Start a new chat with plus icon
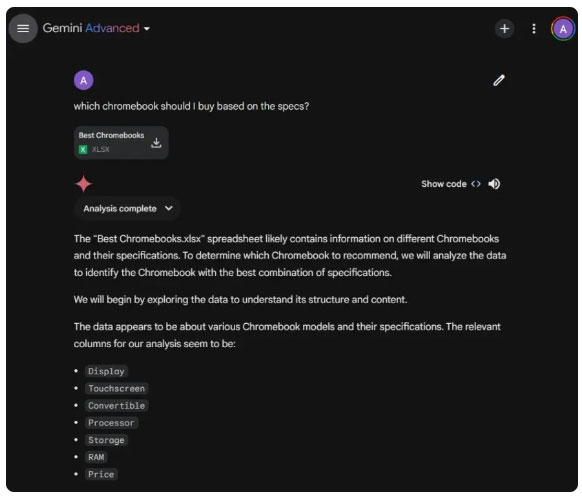The image size is (582, 498). point(504,29)
